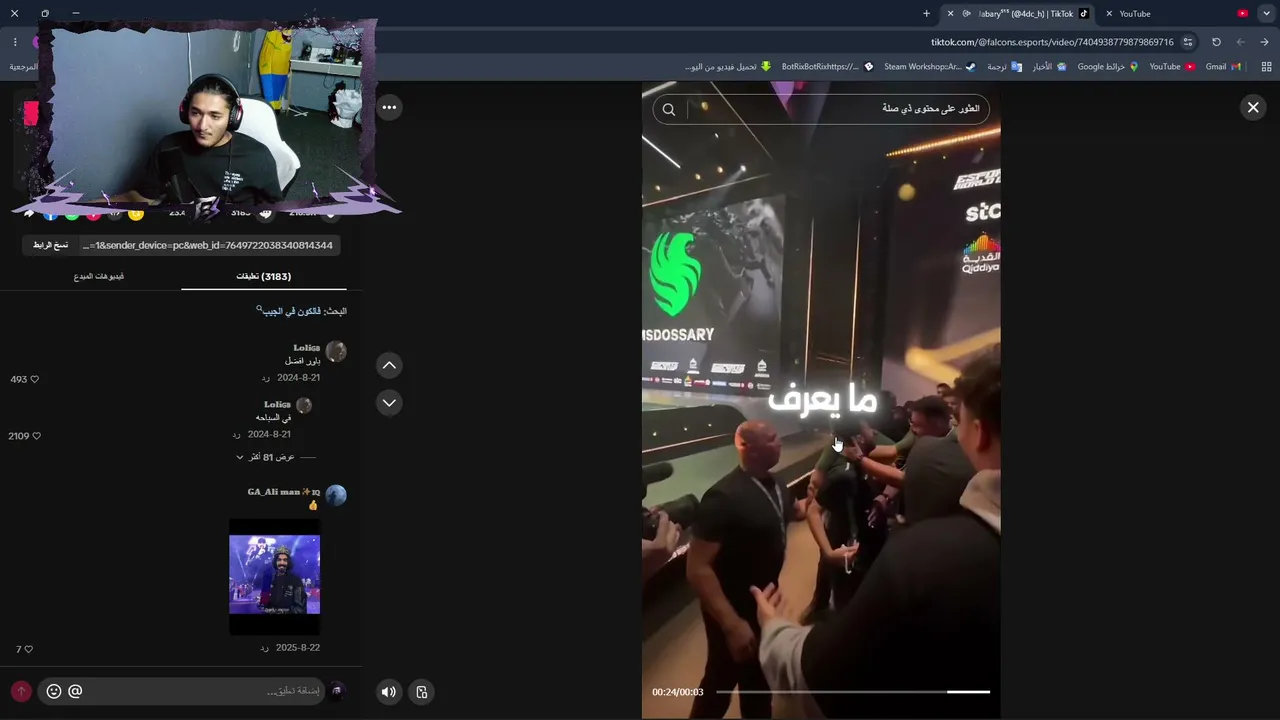Click the search magnifier icon above the video

pyautogui.click(x=669, y=109)
